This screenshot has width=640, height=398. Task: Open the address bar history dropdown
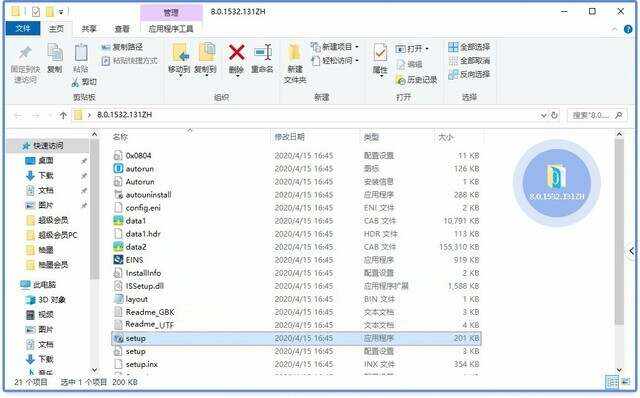point(544,116)
